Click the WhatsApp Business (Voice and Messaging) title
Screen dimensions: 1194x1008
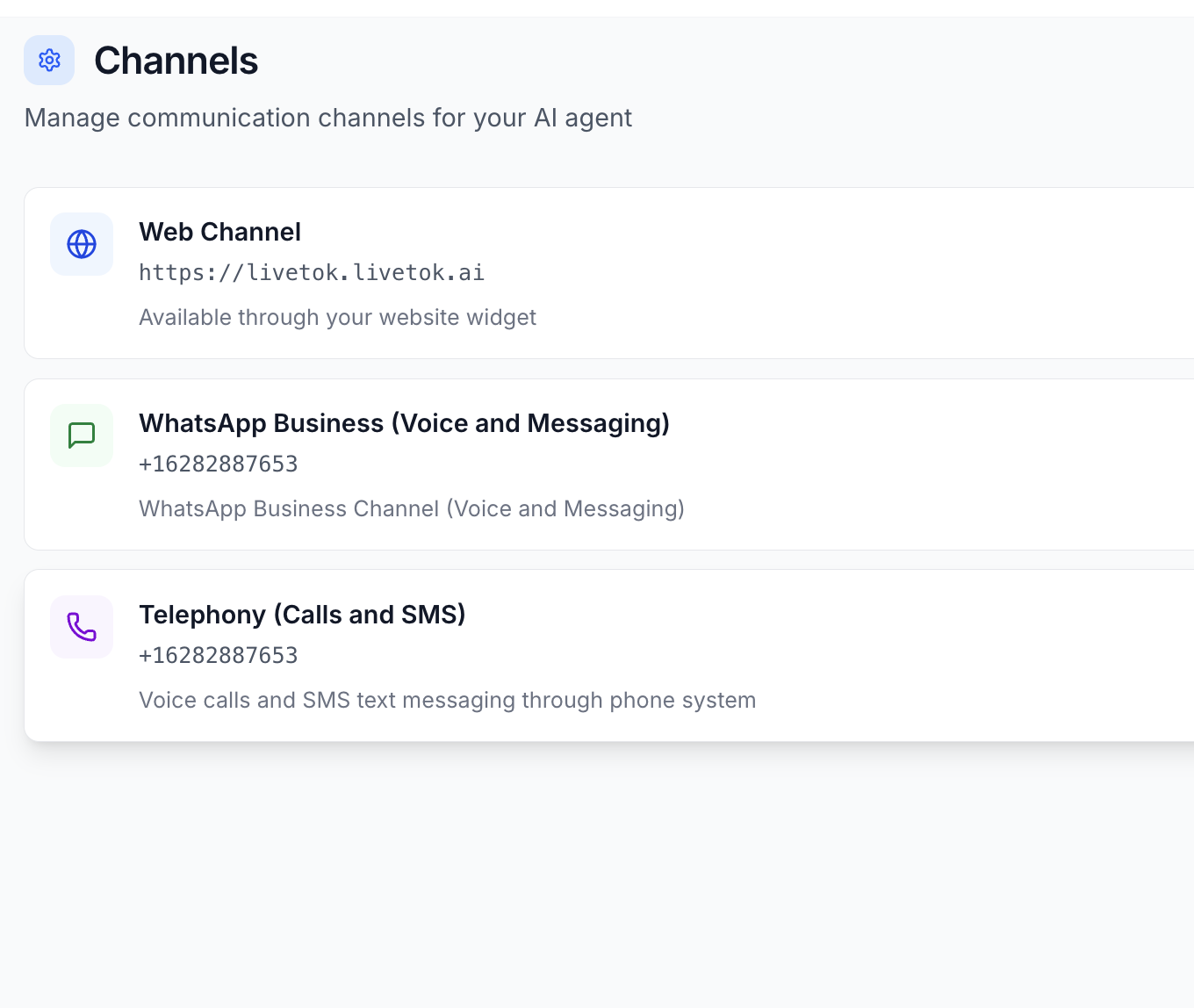click(x=404, y=423)
